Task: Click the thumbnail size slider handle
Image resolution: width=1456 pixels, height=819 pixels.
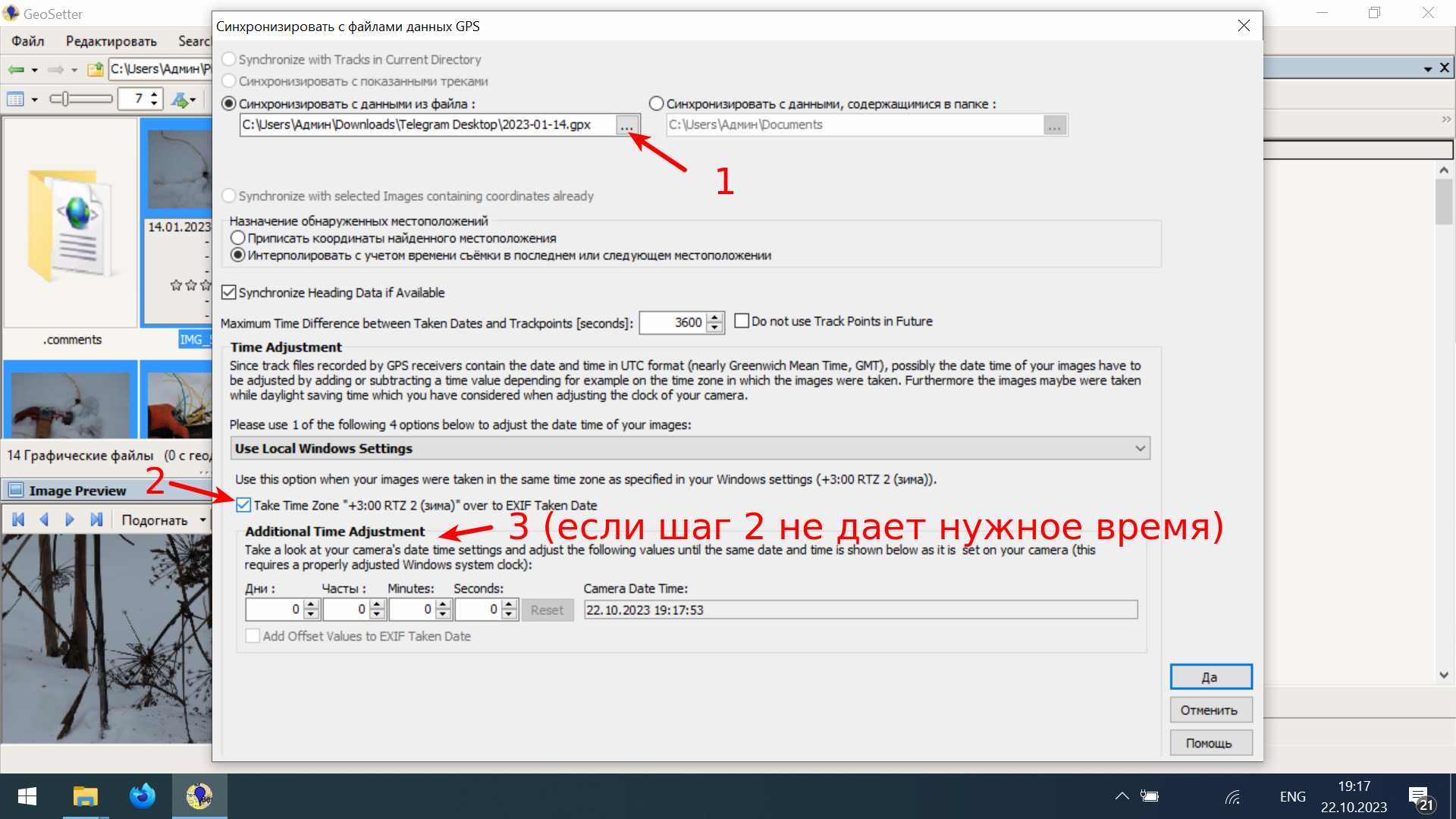Action: pos(65,99)
